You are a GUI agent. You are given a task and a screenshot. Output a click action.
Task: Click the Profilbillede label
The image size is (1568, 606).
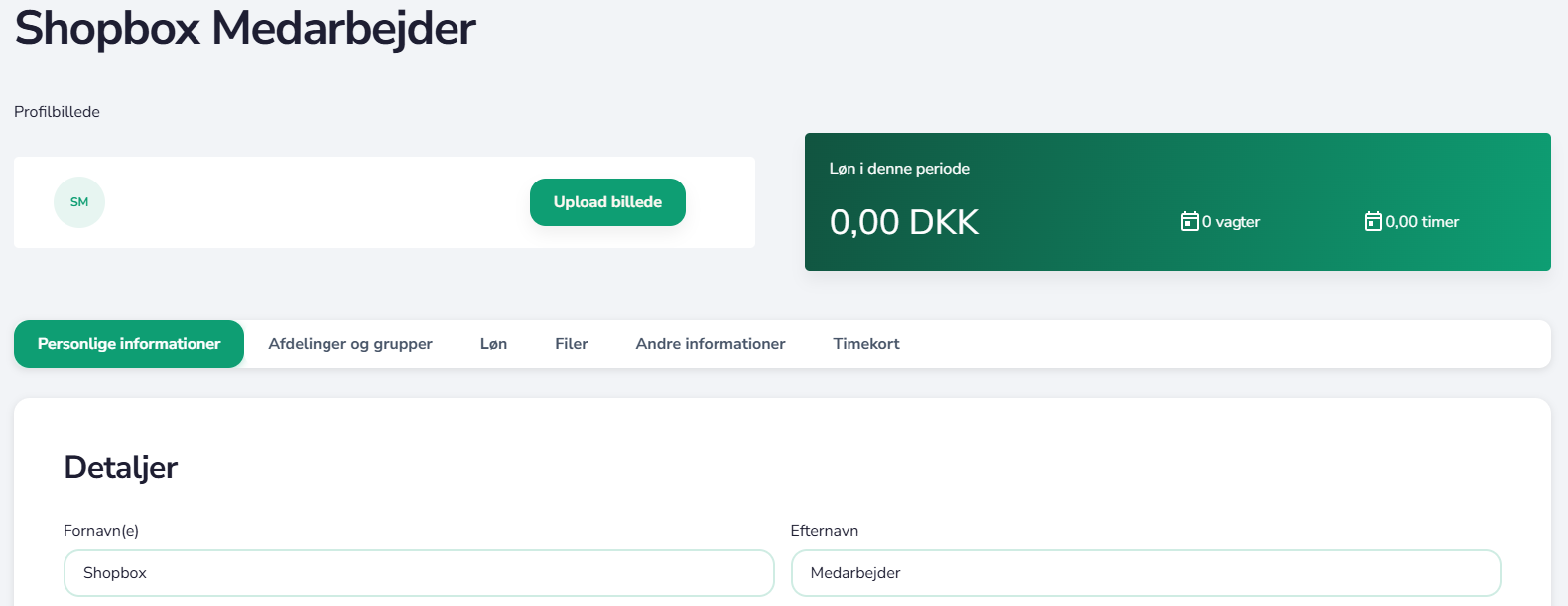[57, 112]
